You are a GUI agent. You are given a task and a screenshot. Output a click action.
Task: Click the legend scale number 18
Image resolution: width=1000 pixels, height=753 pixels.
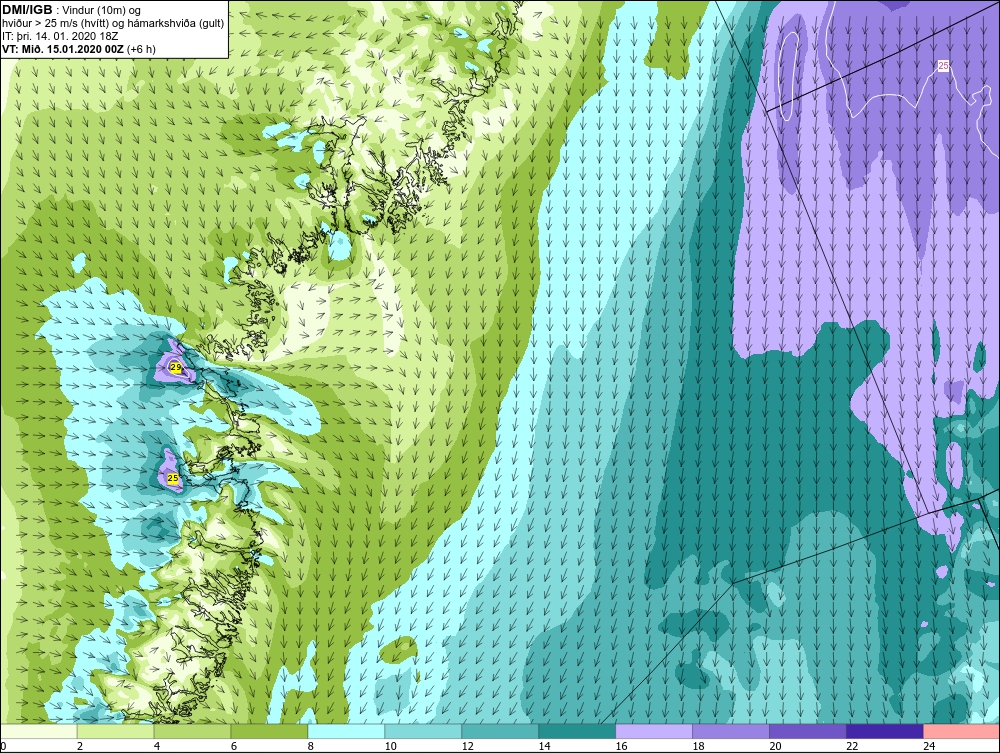pos(698,746)
